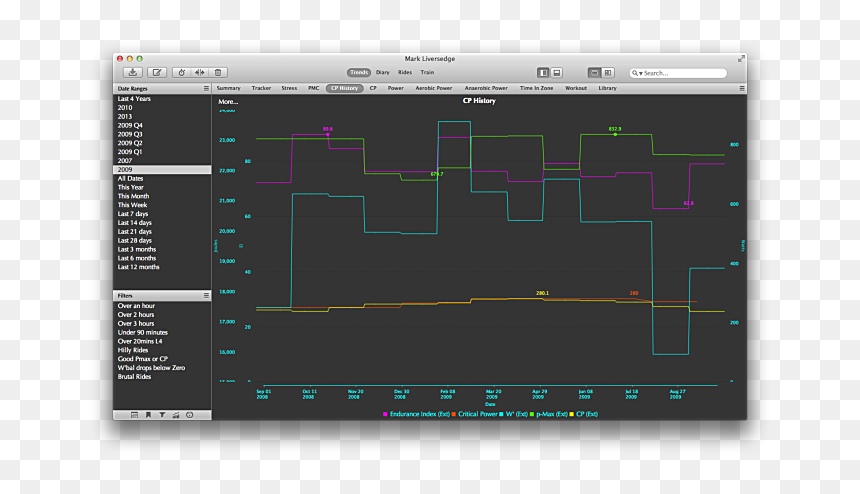Image resolution: width=860 pixels, height=494 pixels.
Task: Apply the Hilly Rides filter
Action: pyautogui.click(x=162, y=350)
